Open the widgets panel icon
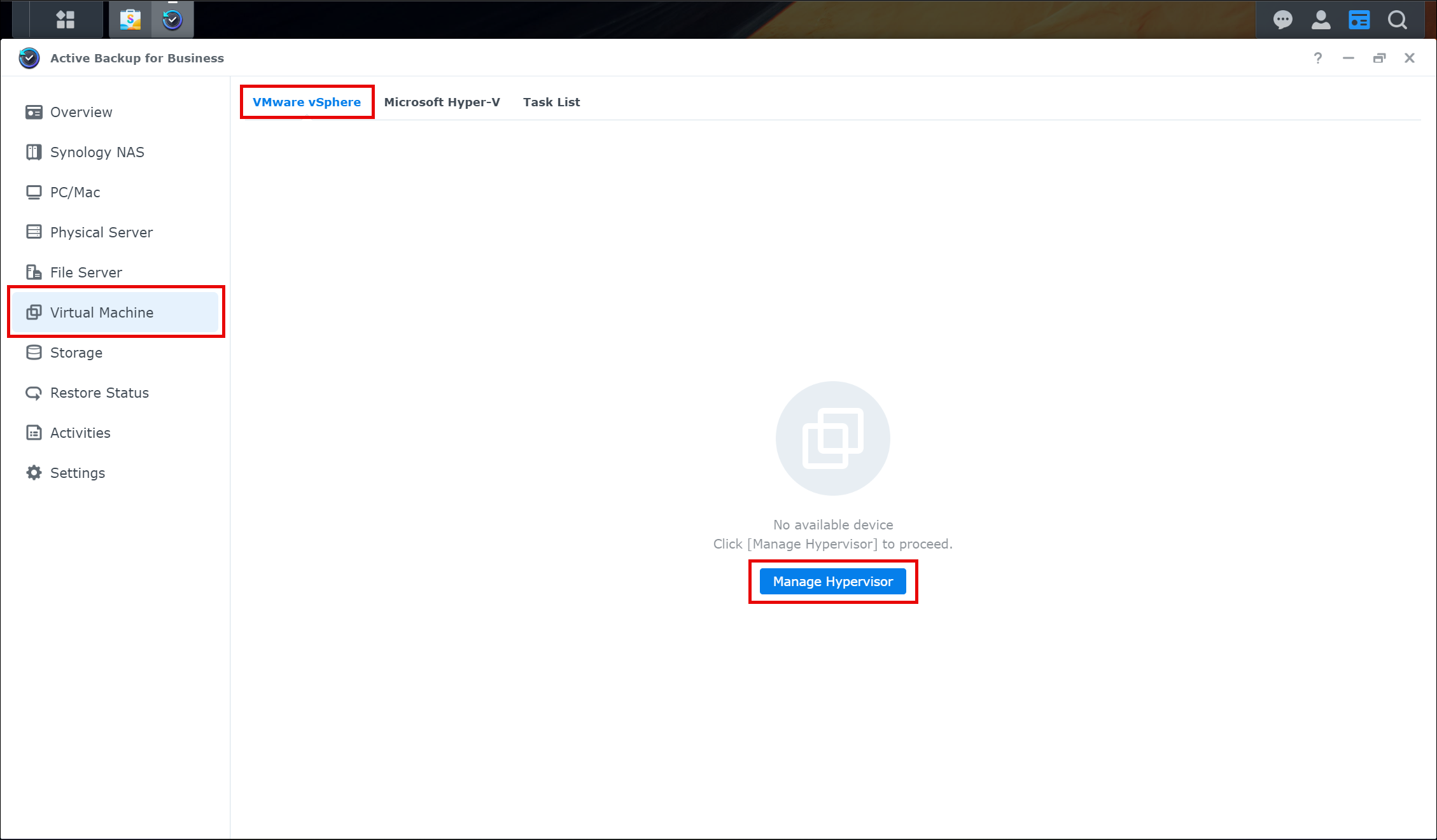The height and width of the screenshot is (840, 1437). (x=1359, y=20)
